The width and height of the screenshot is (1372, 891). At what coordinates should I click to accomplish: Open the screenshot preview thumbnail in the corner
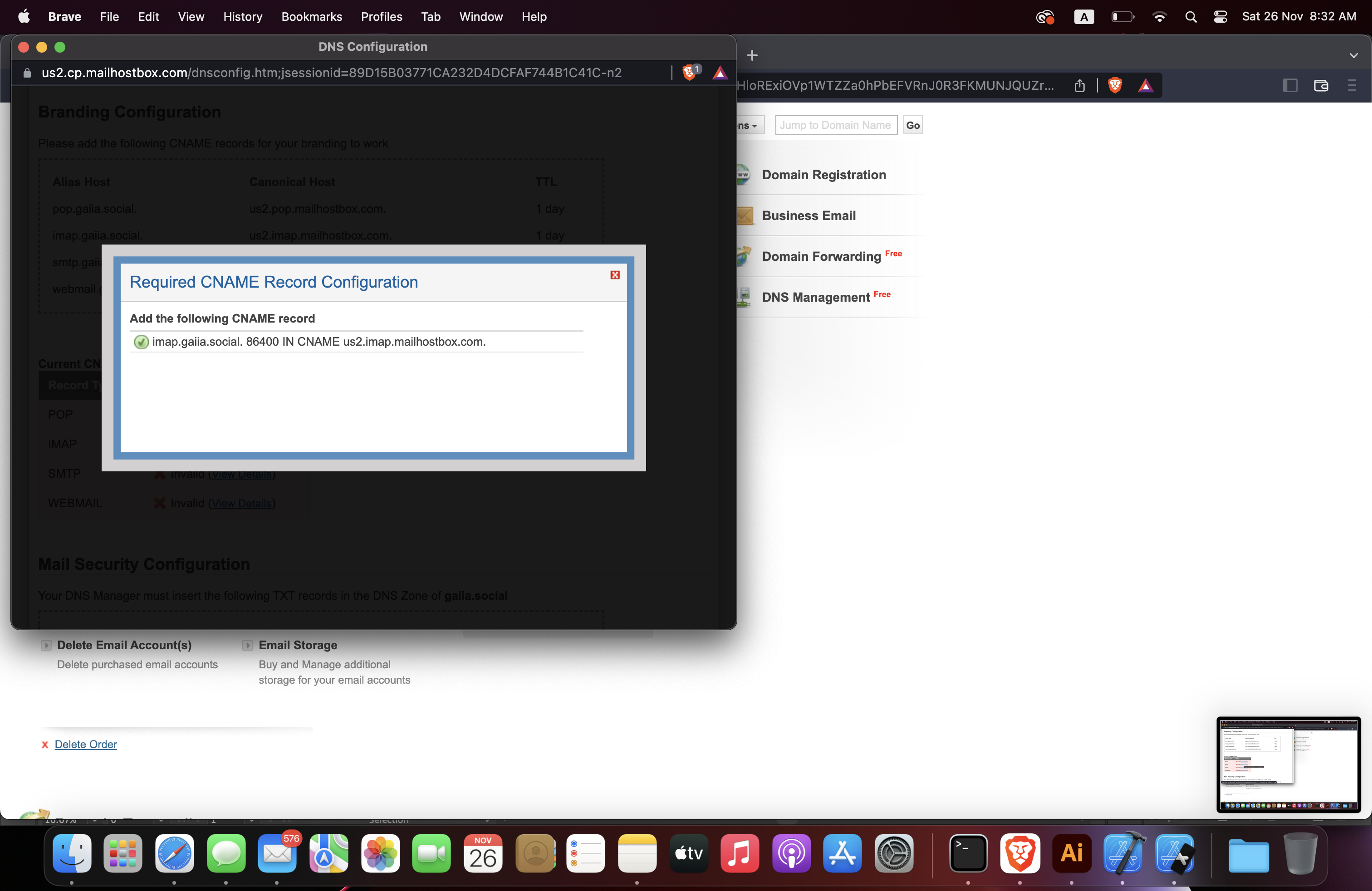(x=1288, y=764)
